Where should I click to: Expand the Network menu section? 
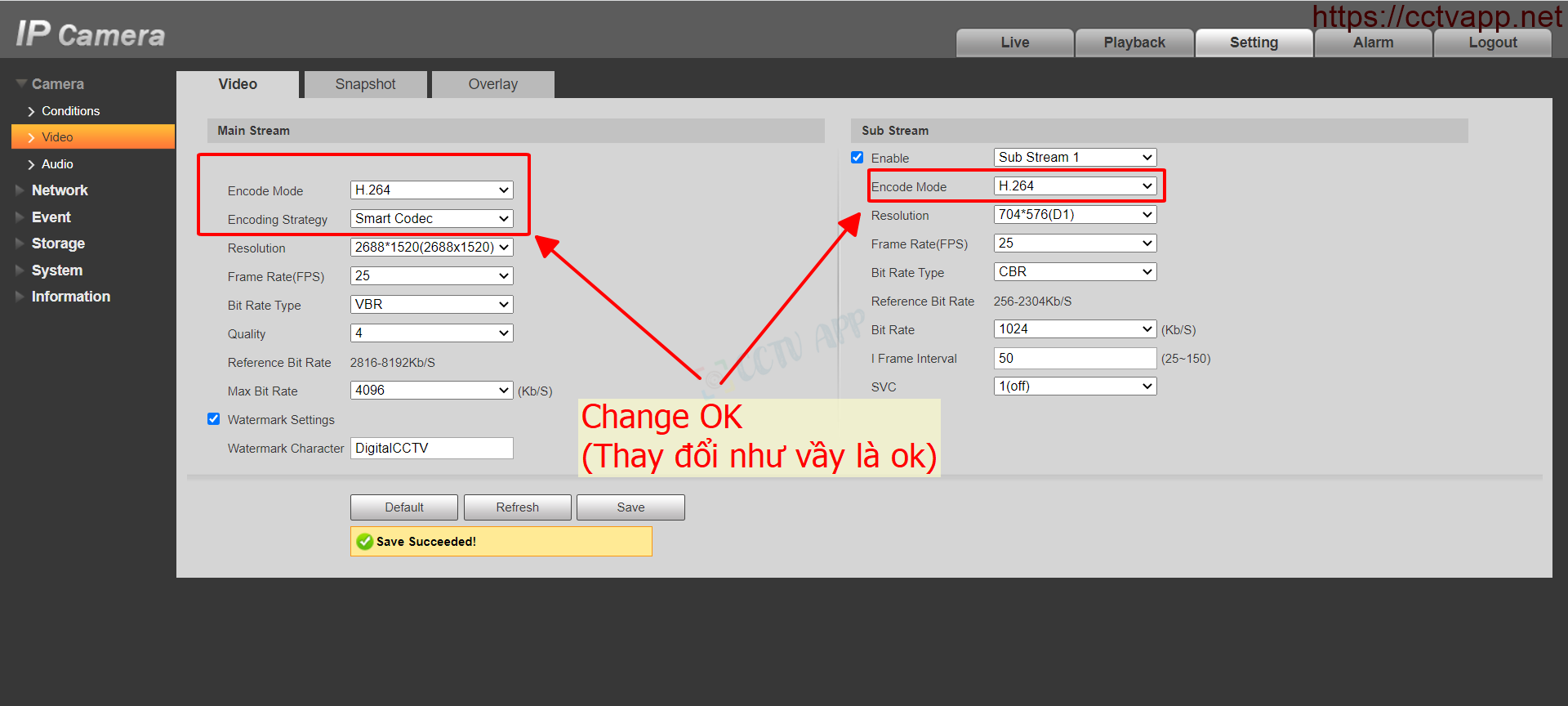click(x=20, y=190)
